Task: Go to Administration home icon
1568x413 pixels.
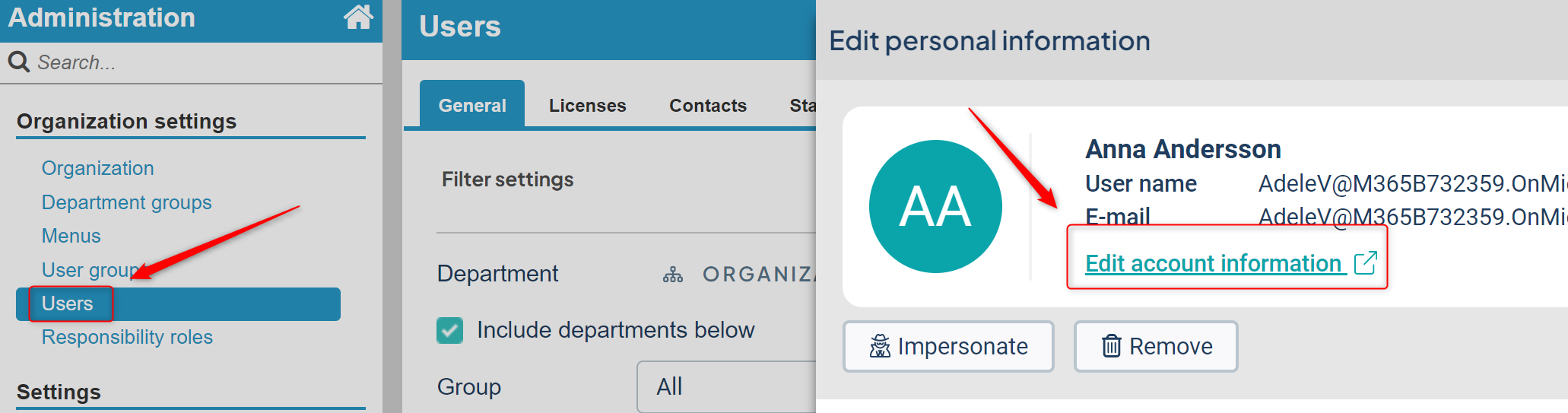Action: 358,17
